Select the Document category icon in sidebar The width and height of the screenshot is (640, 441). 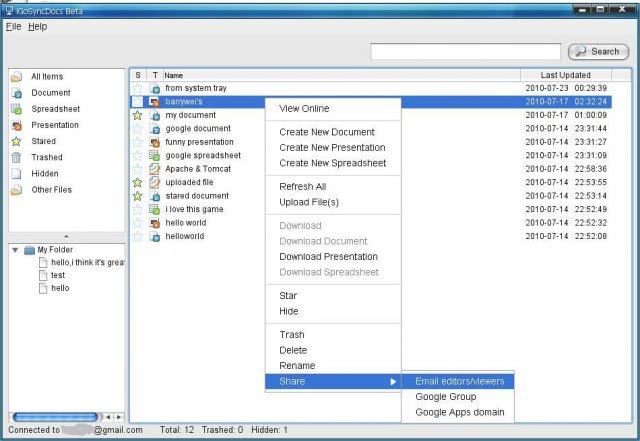[x=16, y=93]
